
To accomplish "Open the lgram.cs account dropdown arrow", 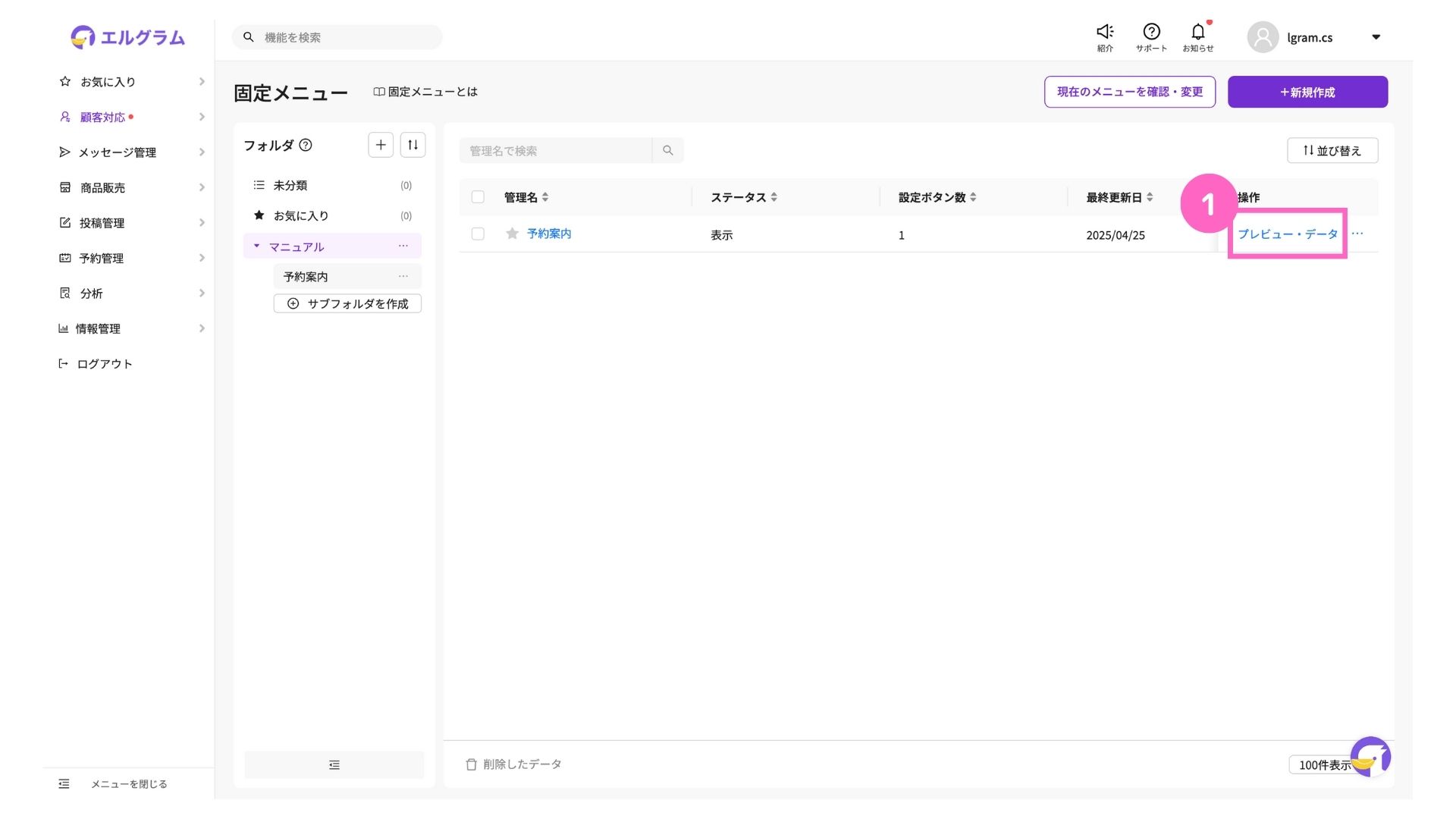I will 1376,37.
